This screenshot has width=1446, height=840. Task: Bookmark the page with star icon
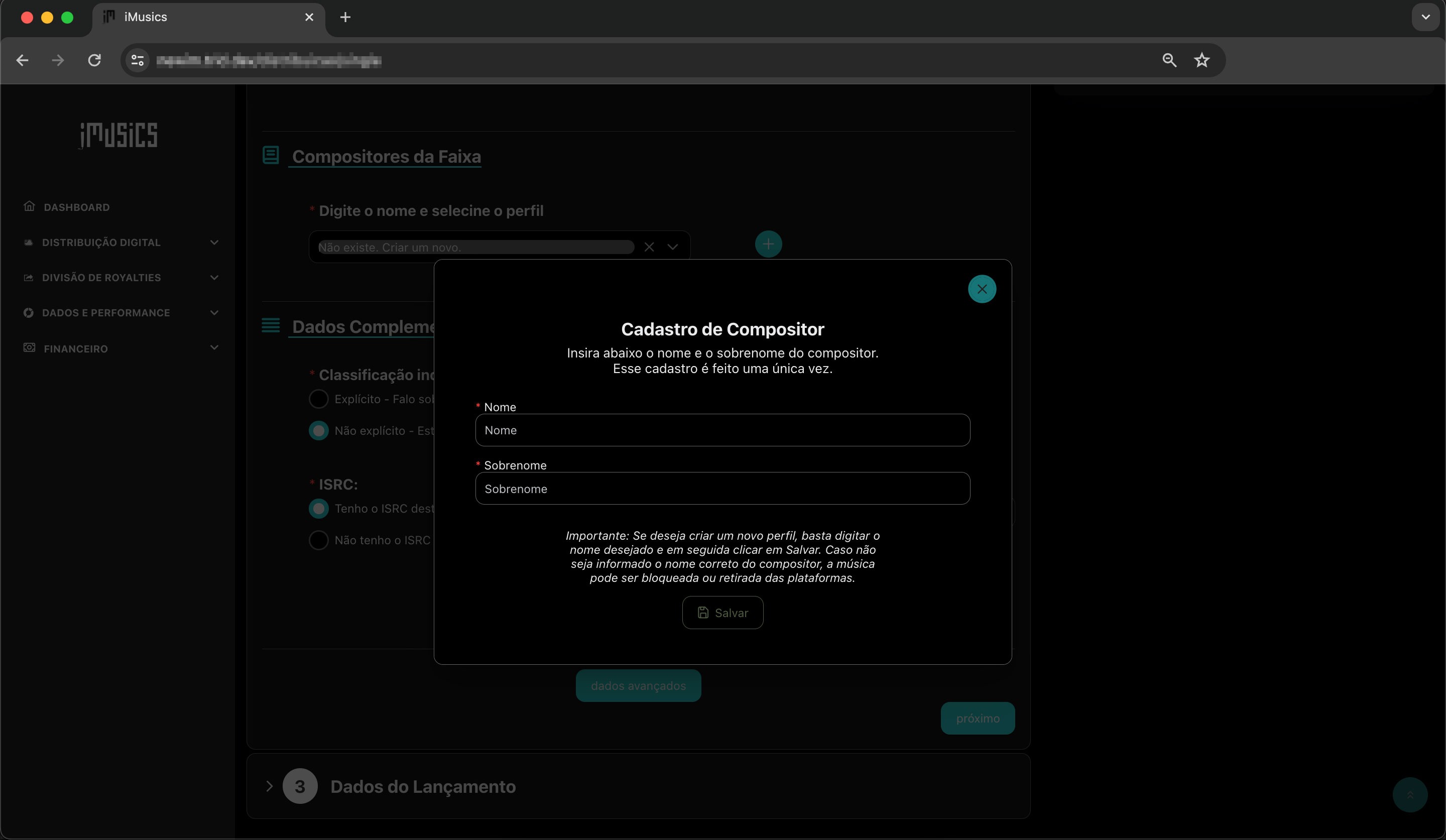1201,60
